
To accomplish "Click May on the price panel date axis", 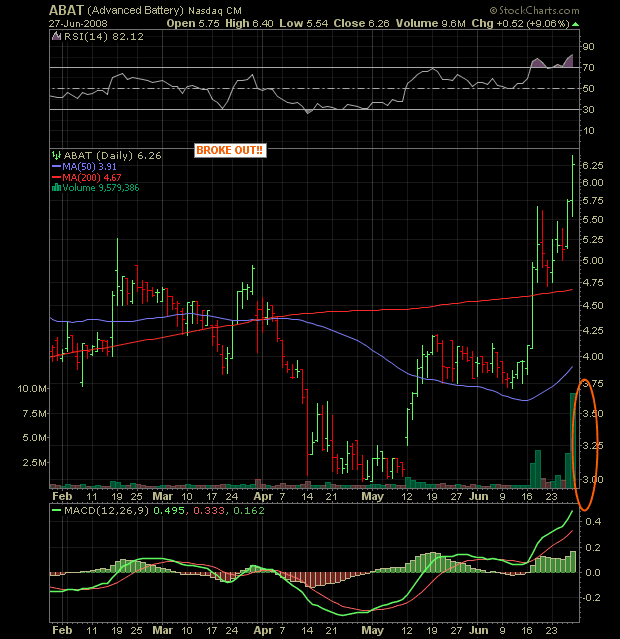I will tap(373, 496).
